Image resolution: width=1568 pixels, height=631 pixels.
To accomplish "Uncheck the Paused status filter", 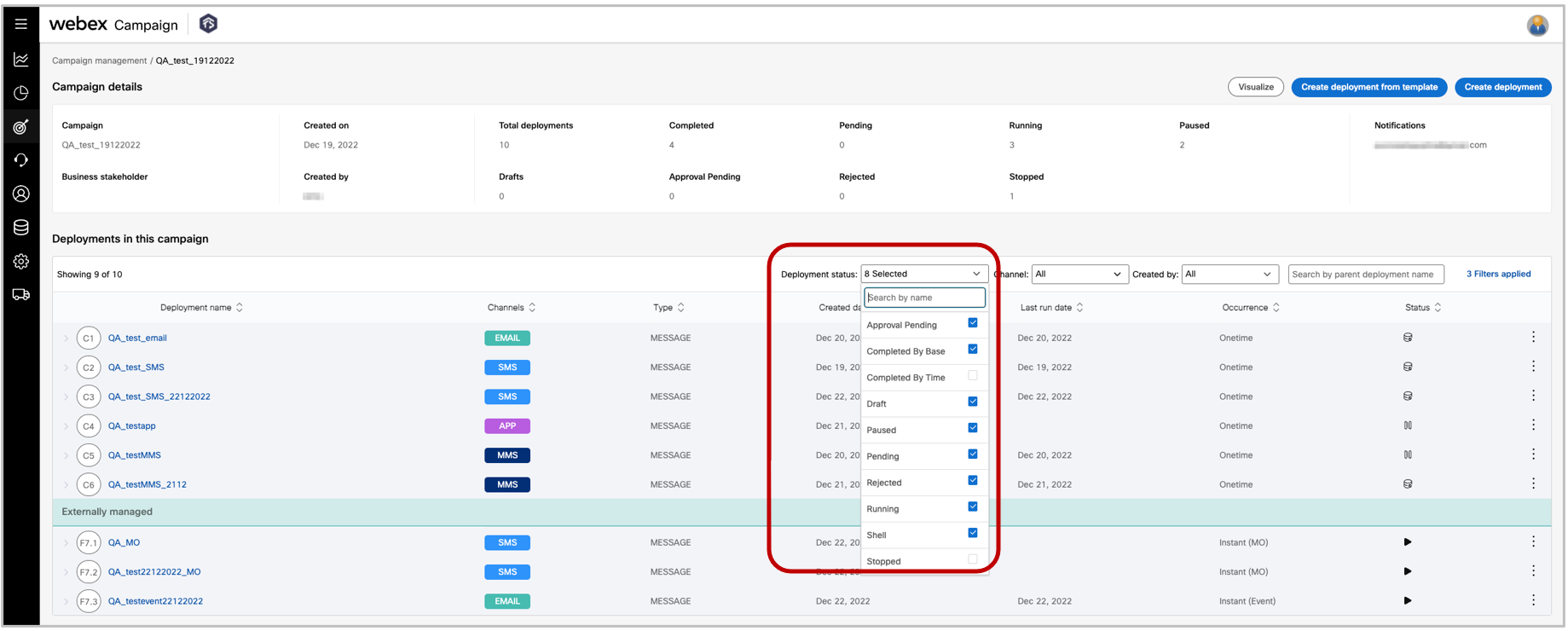I will pos(973,428).
